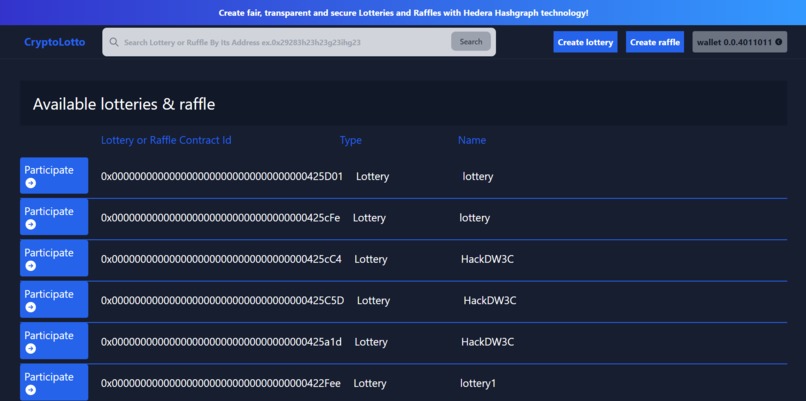Select contract address ending 425cC4
This screenshot has height=401, width=806.
coord(221,259)
